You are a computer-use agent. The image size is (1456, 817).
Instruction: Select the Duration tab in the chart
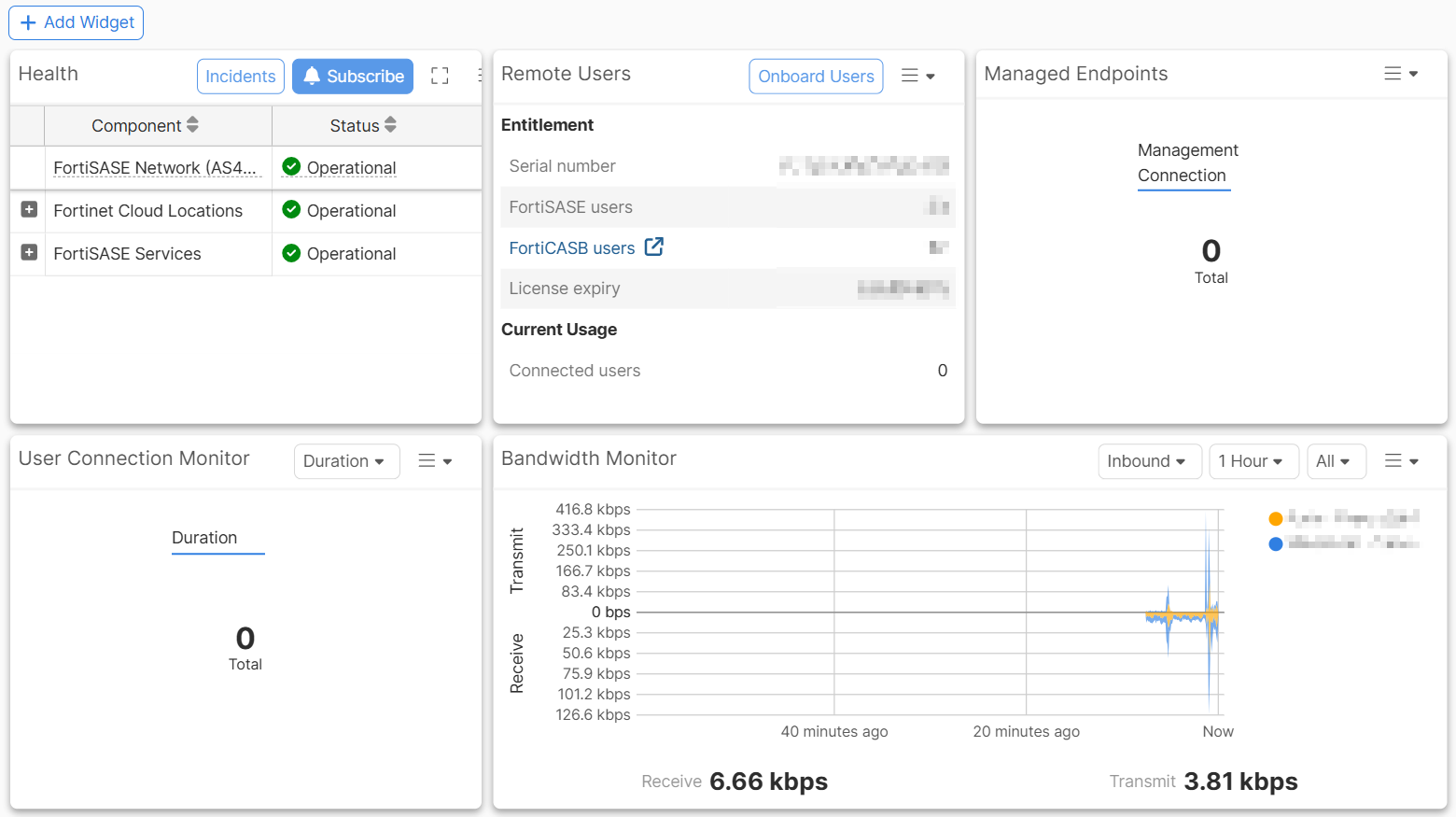(204, 538)
